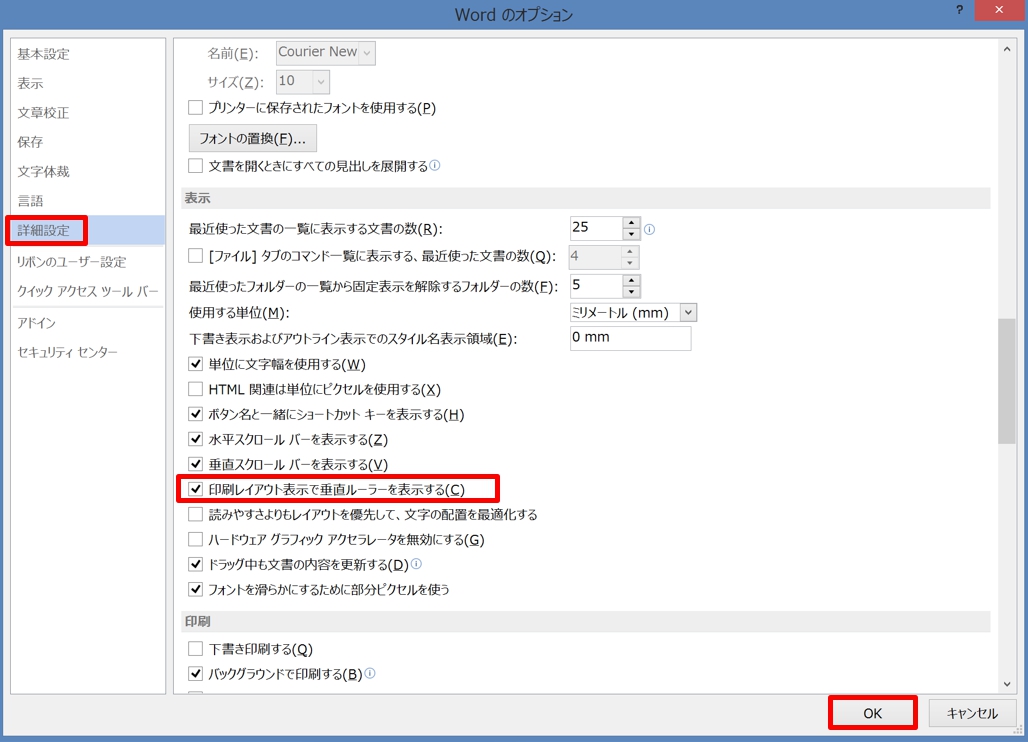
Task: Click the info icon beside recent documents count
Action: pyautogui.click(x=649, y=229)
